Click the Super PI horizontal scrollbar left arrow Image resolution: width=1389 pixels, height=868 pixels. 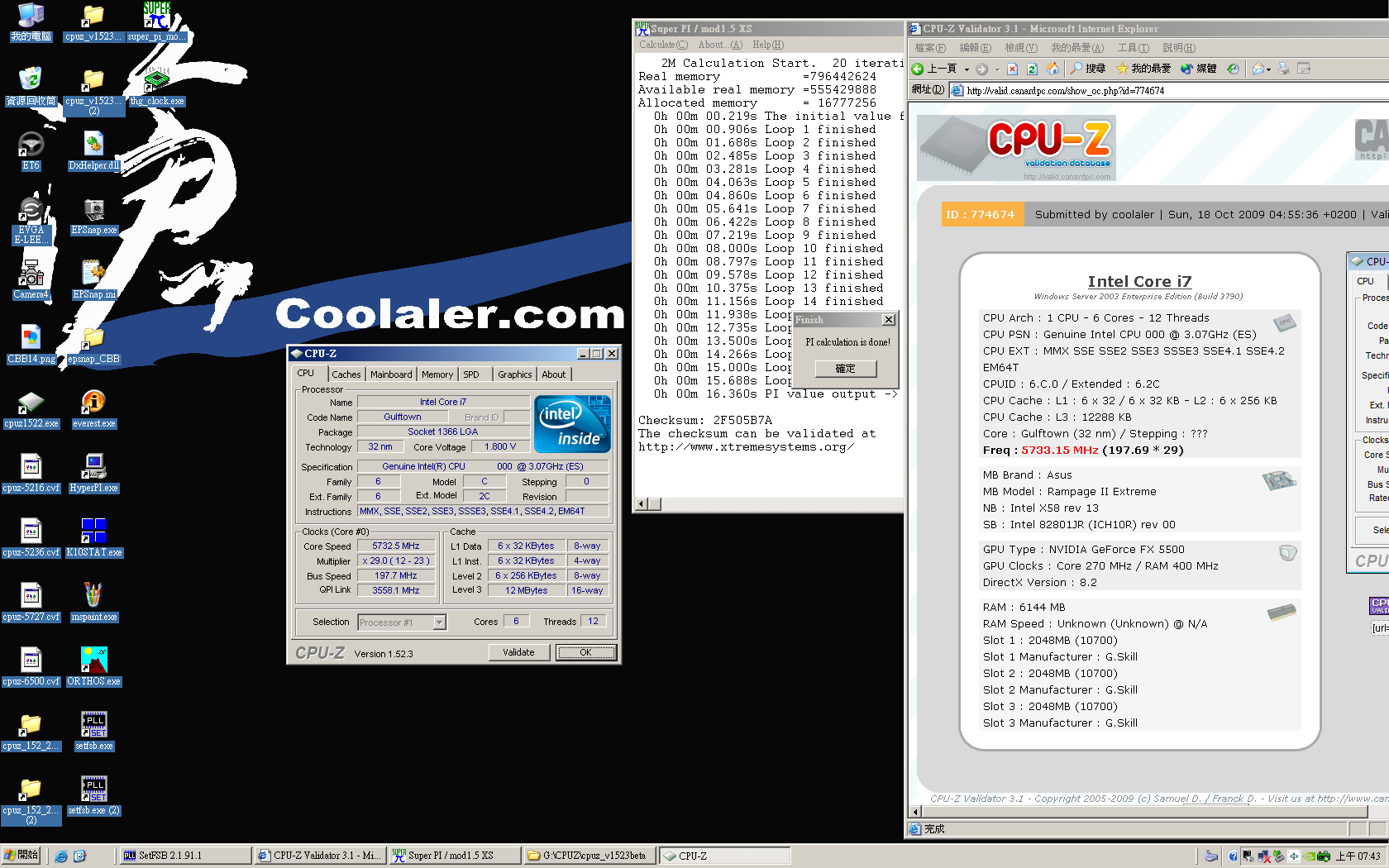click(641, 504)
